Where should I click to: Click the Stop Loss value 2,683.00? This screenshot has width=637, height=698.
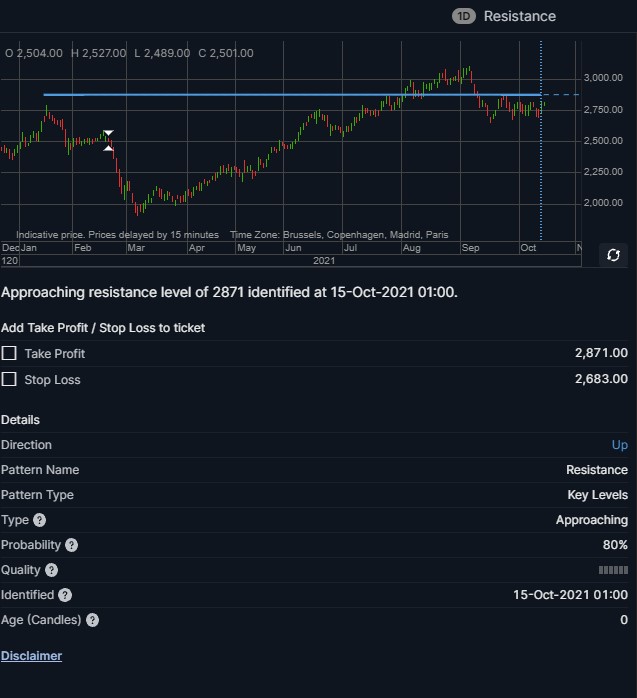point(601,379)
